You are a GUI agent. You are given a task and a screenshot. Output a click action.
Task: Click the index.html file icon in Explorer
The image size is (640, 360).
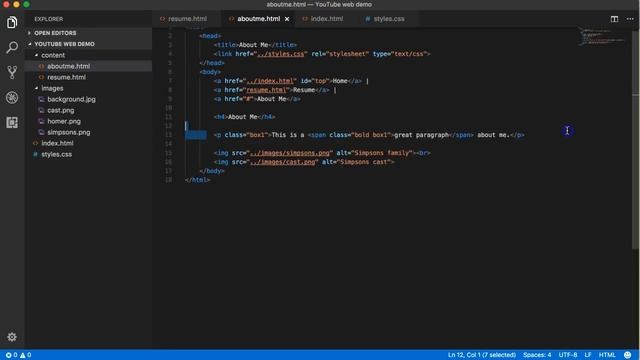(x=35, y=143)
